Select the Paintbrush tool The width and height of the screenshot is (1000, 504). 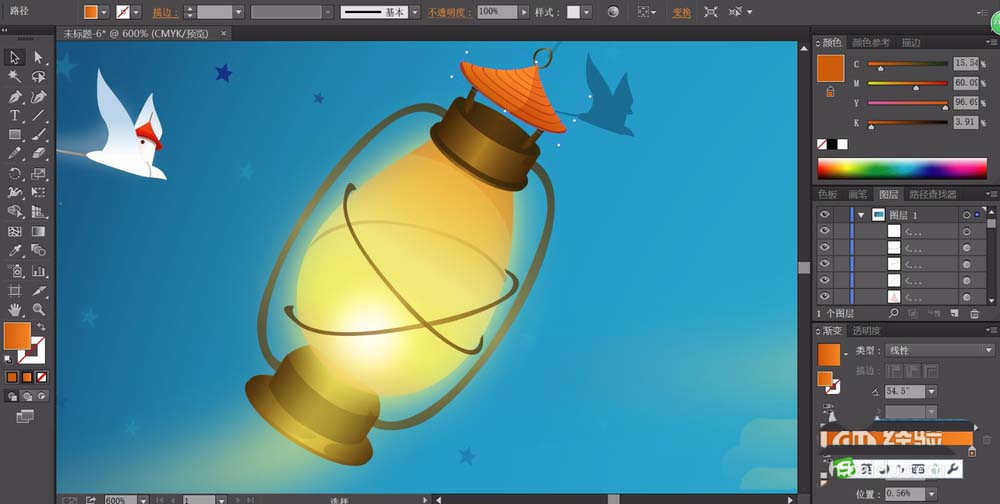(x=38, y=135)
